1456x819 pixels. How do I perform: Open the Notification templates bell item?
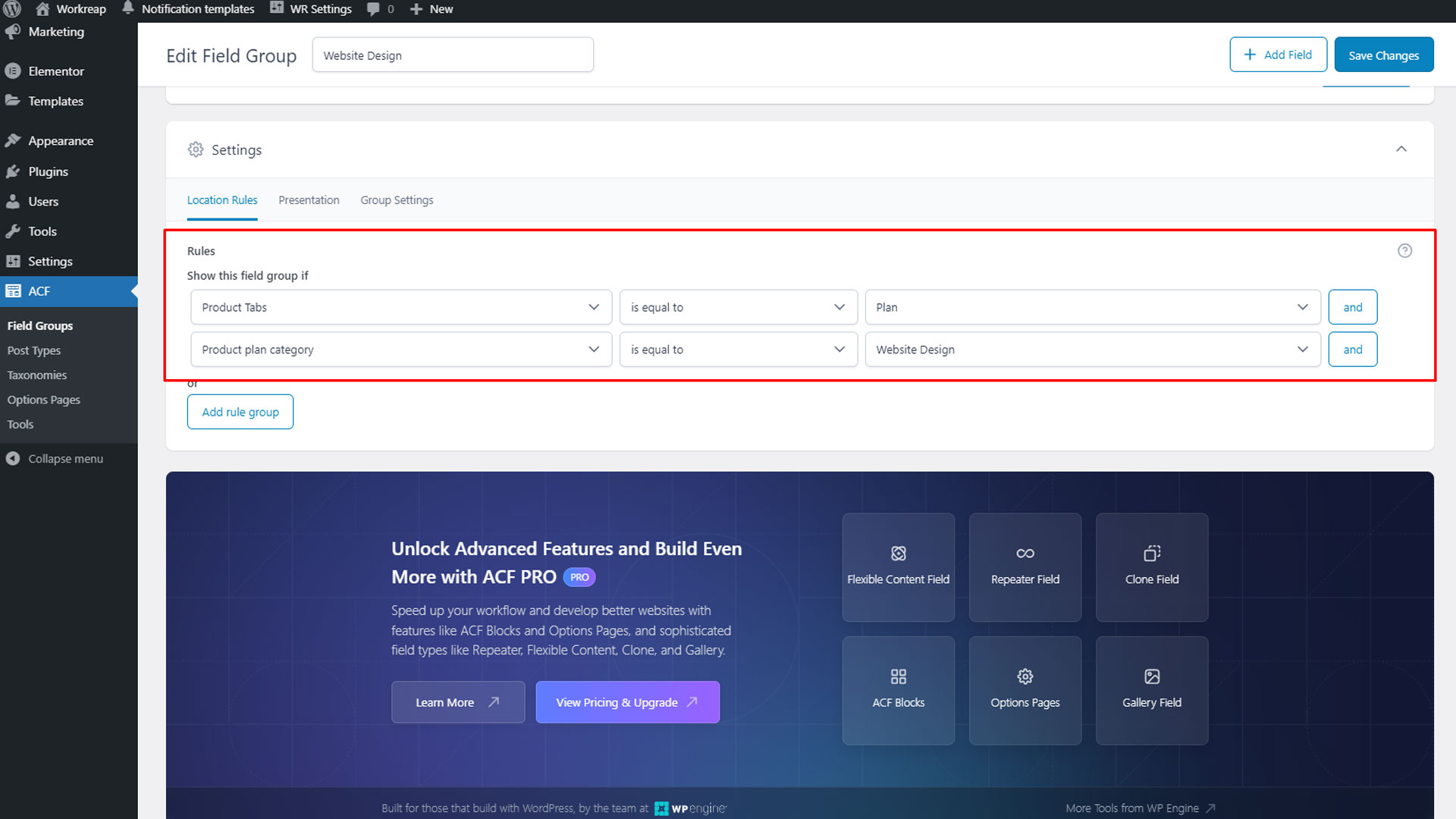pos(188,9)
